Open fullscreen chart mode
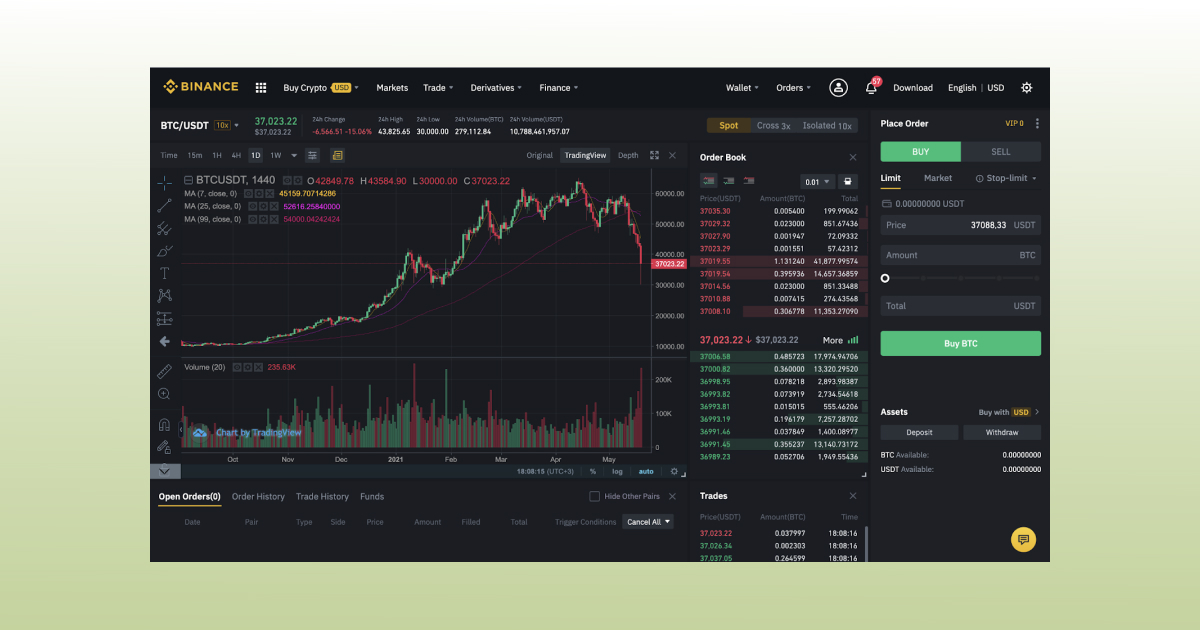 pyautogui.click(x=655, y=155)
